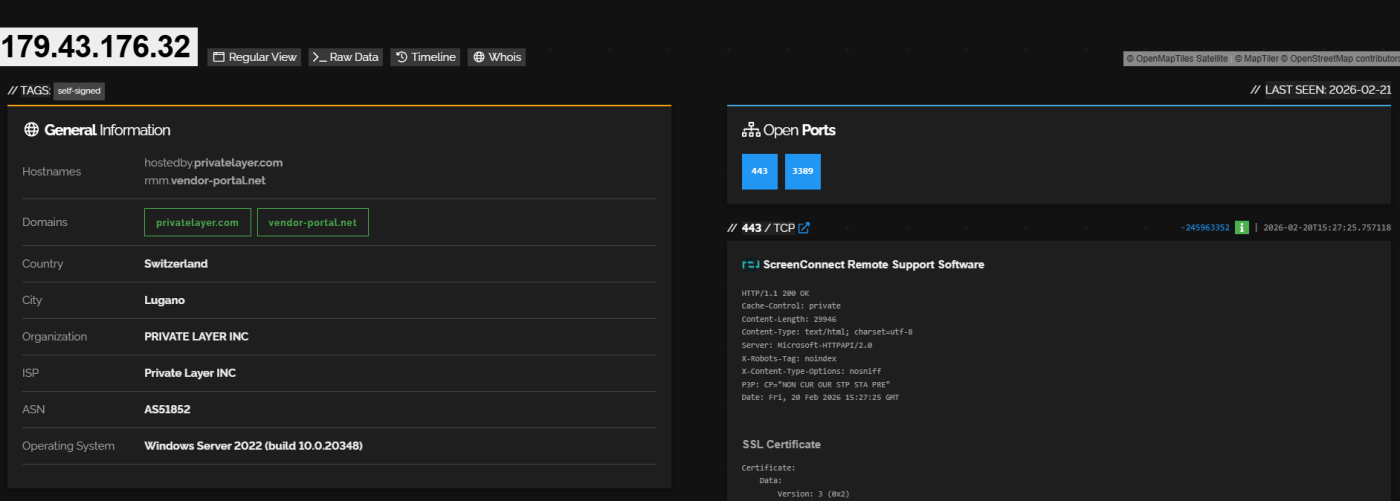The width and height of the screenshot is (1400, 501).
Task: Select the HTTP/1.1 200 OK line
Action: (x=775, y=292)
